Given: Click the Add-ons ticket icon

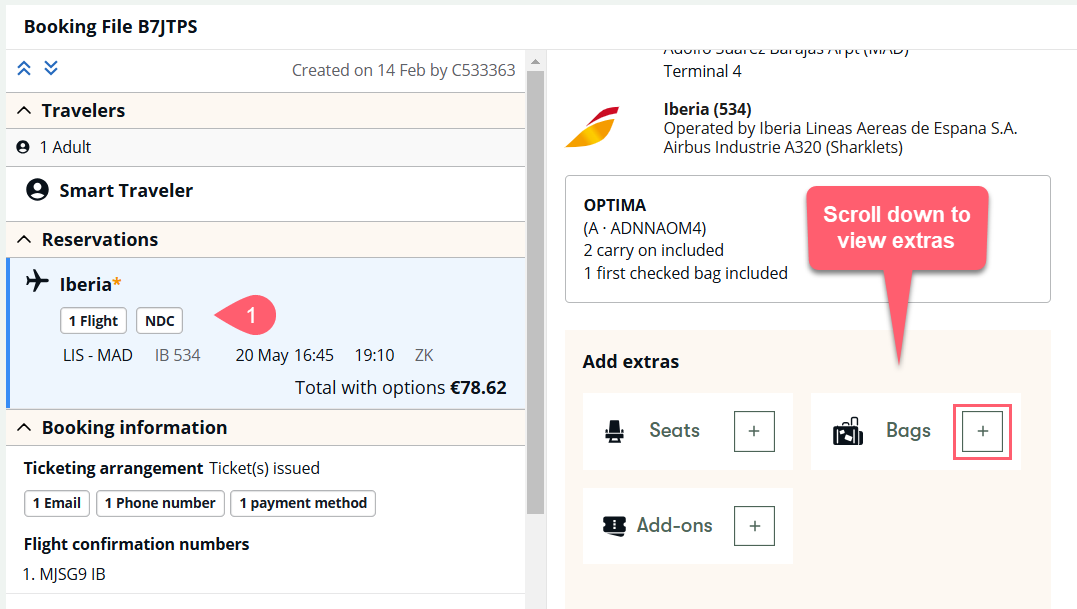Looking at the screenshot, I should point(615,526).
